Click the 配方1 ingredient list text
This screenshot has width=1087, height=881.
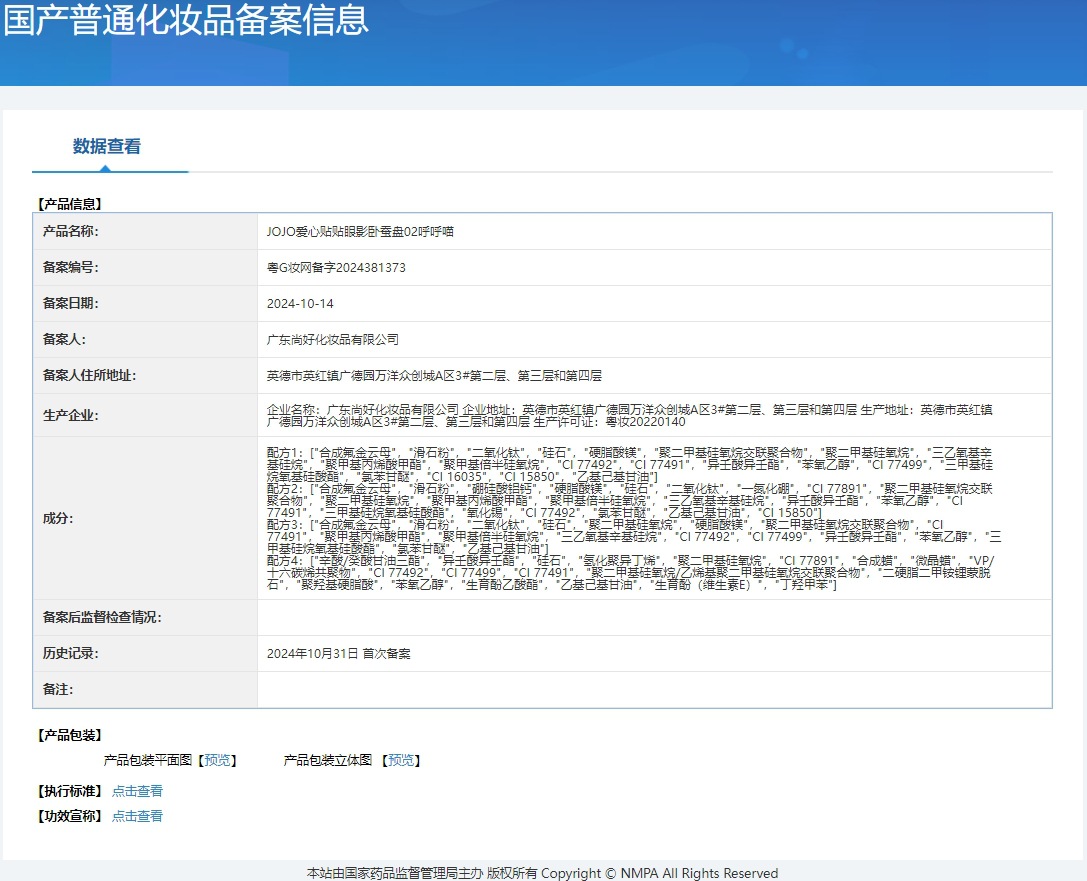(x=629, y=464)
